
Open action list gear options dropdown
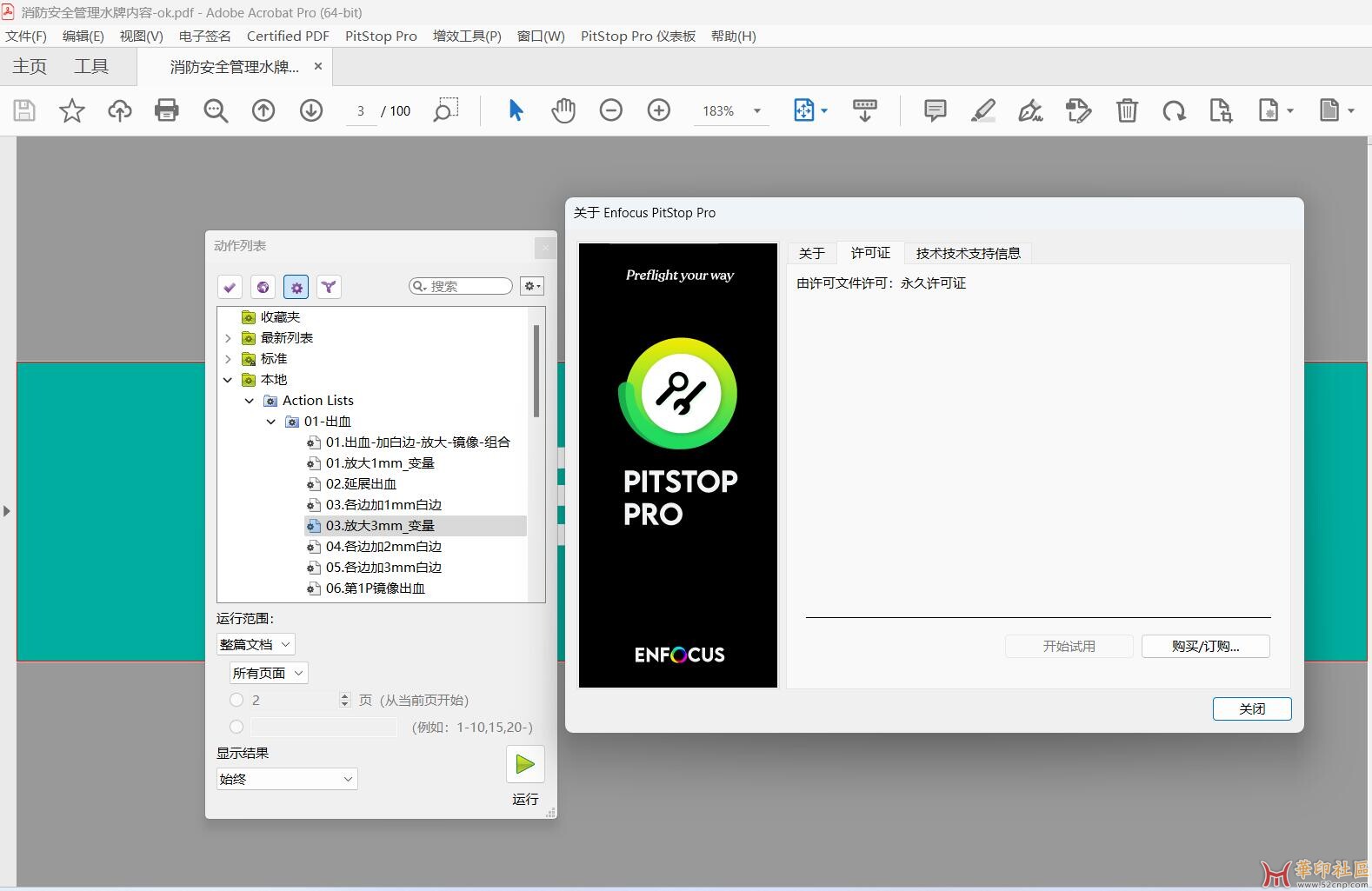pyautogui.click(x=532, y=286)
